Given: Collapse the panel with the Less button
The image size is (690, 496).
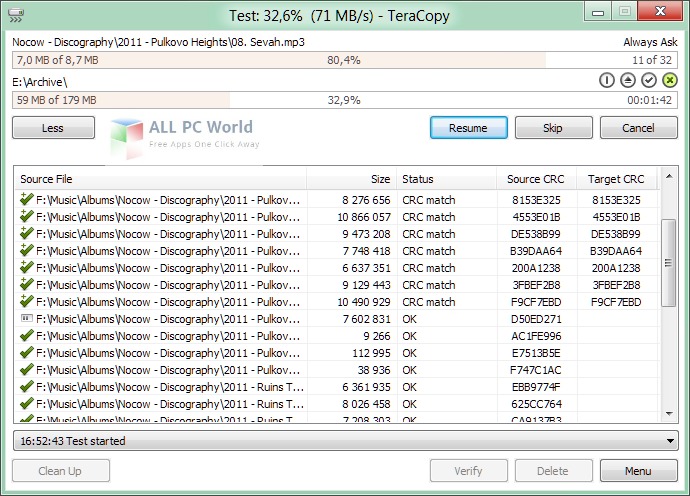Looking at the screenshot, I should [53, 128].
